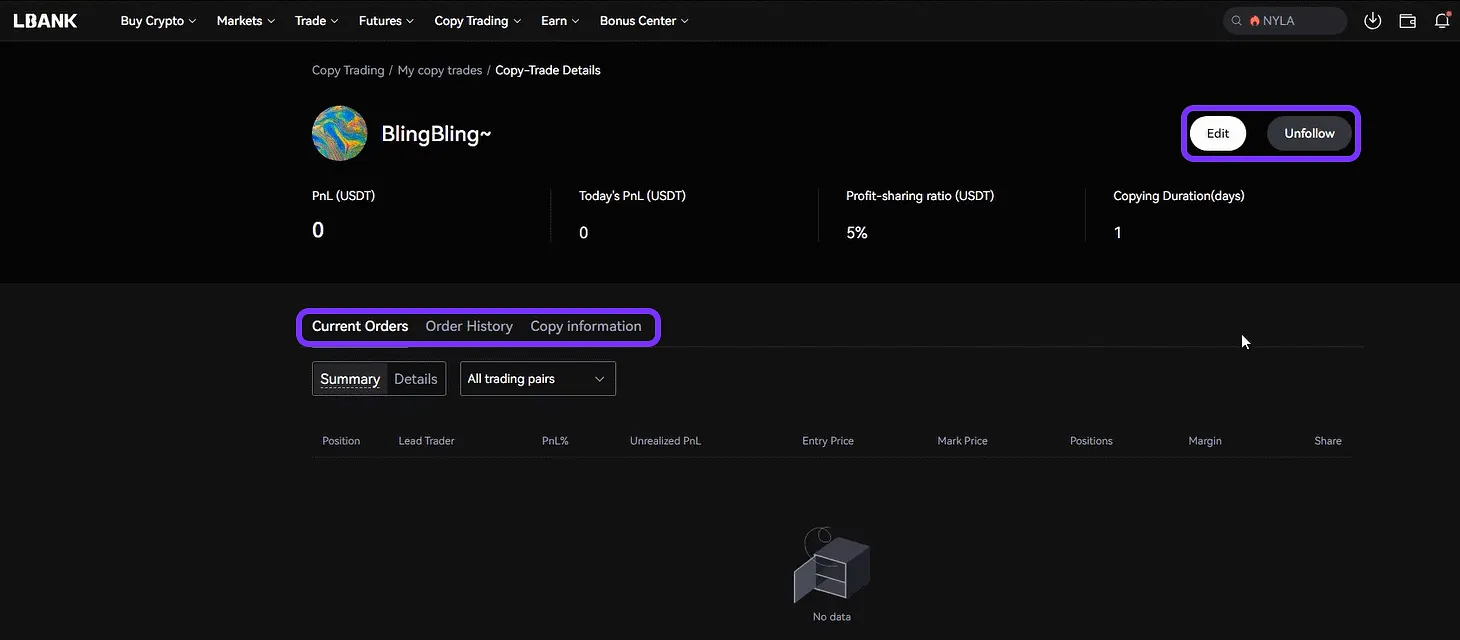
Task: Open the All trading pairs dropdown
Action: pos(538,379)
